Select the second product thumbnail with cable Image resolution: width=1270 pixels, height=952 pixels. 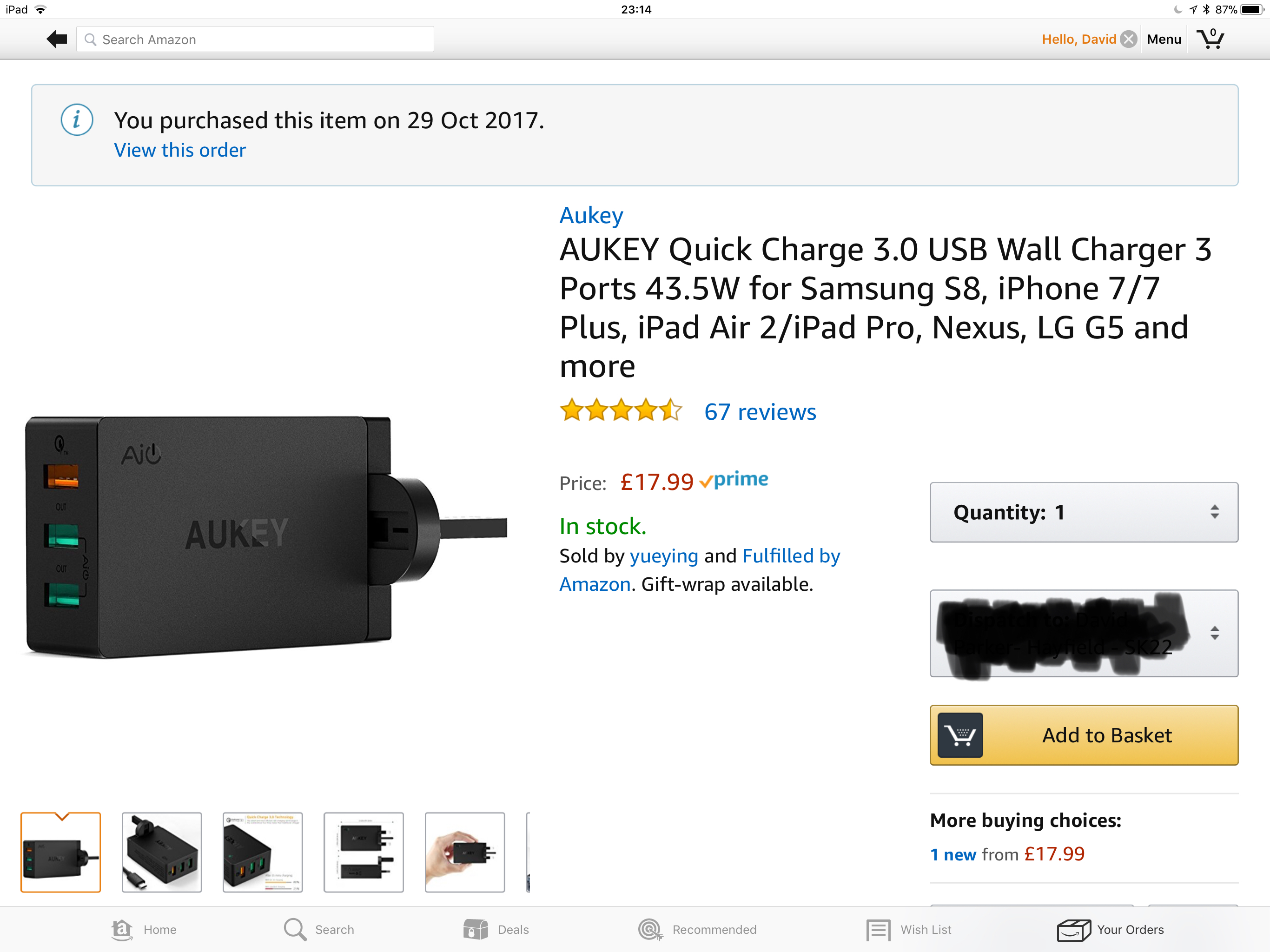161,852
